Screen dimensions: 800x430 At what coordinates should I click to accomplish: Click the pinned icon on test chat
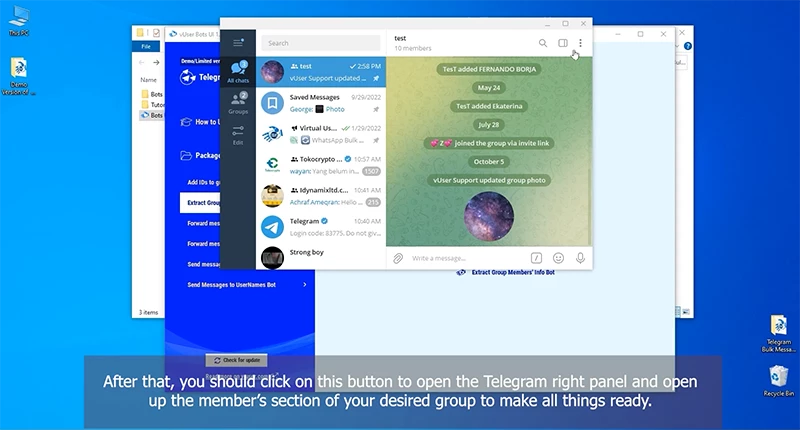click(x=376, y=79)
